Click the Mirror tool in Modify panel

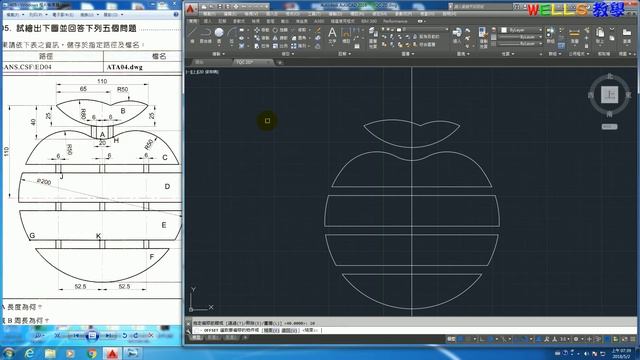coord(280,38)
